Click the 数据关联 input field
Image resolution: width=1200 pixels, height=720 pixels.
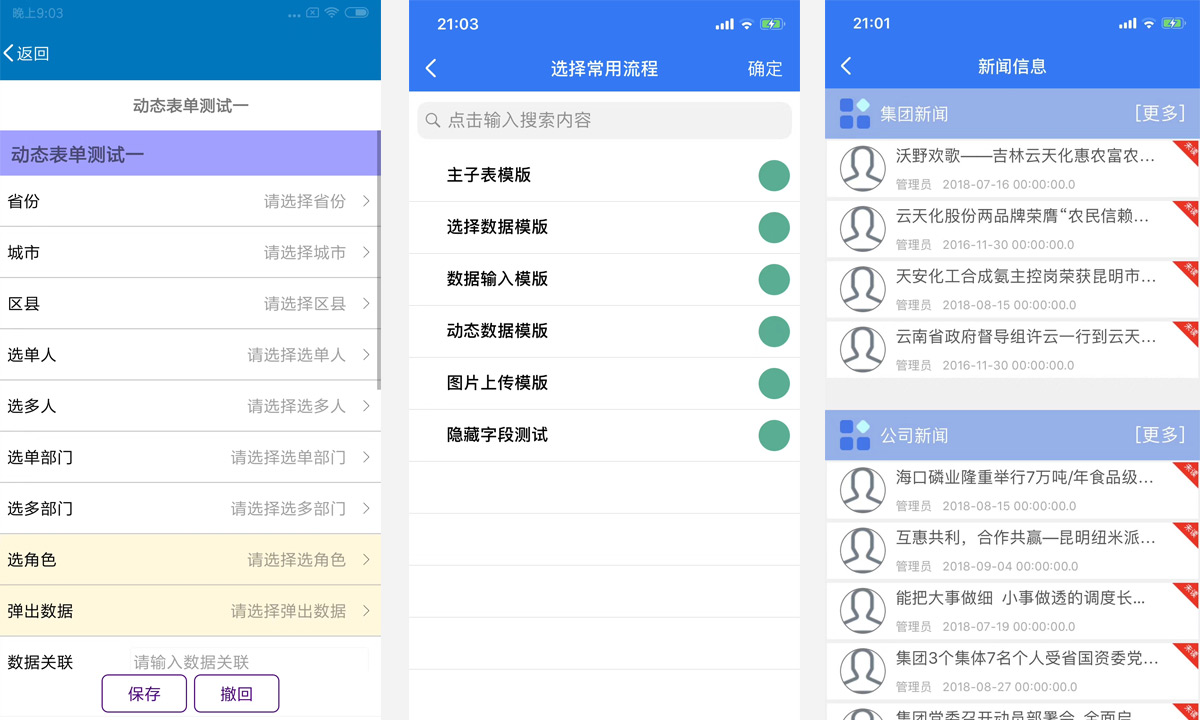248,662
